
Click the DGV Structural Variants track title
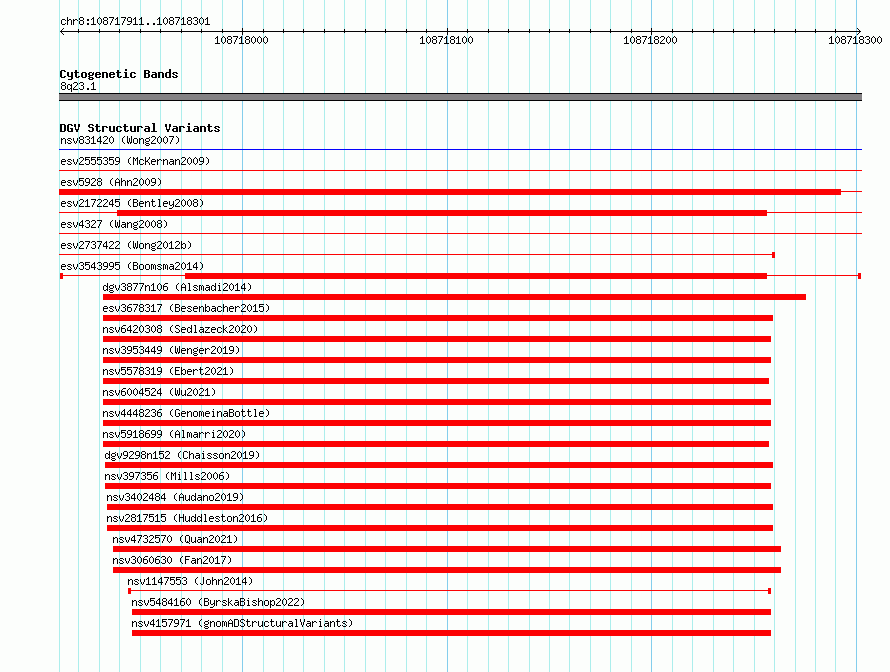[x=140, y=128]
